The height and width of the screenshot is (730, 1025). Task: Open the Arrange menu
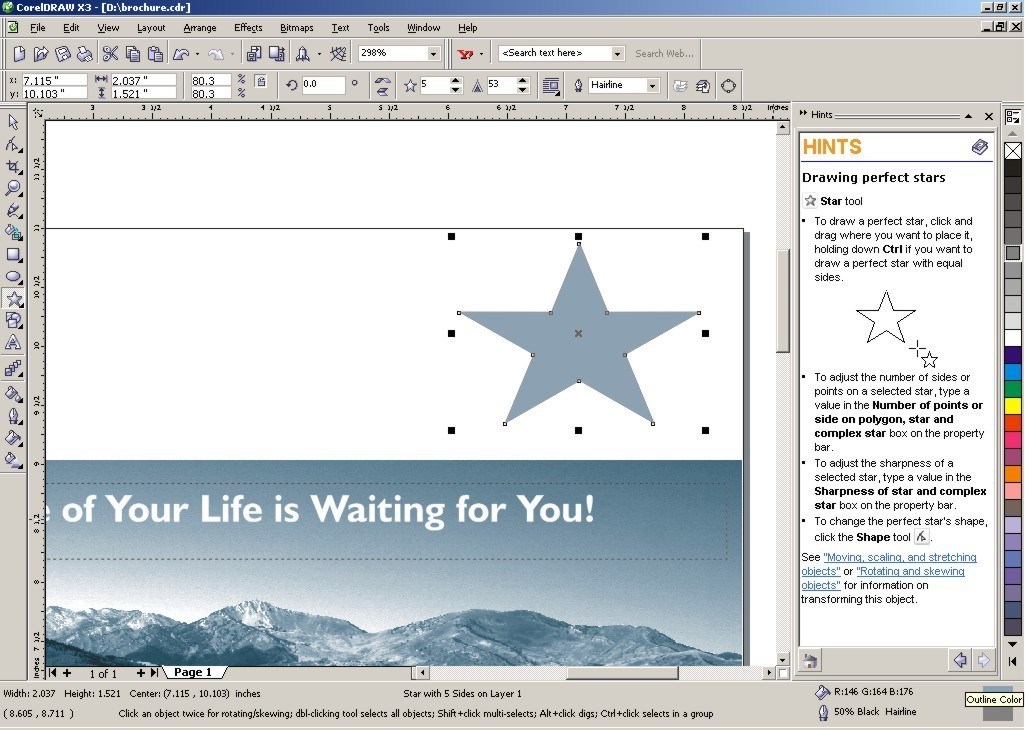199,27
